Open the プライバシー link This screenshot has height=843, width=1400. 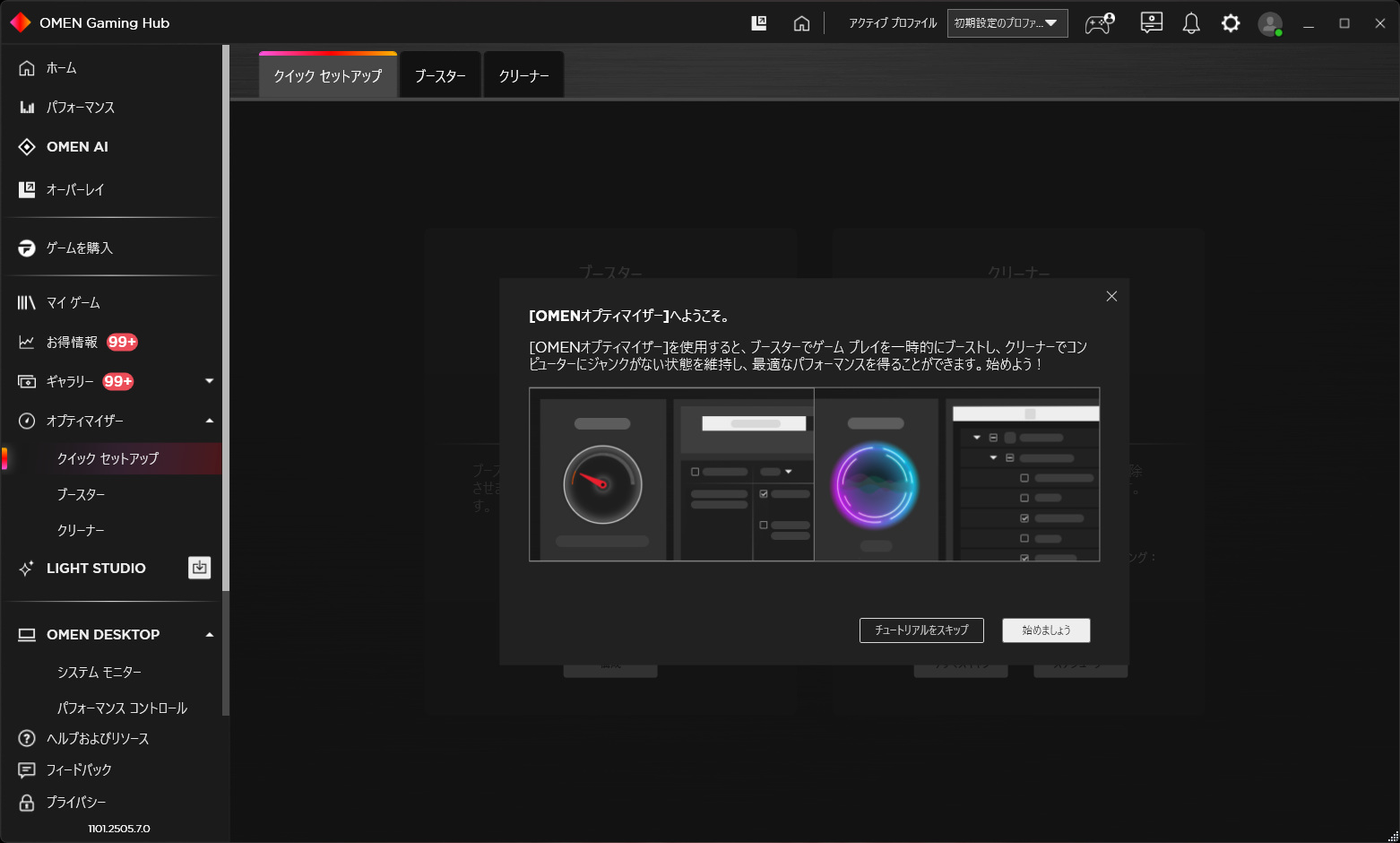[x=76, y=803]
